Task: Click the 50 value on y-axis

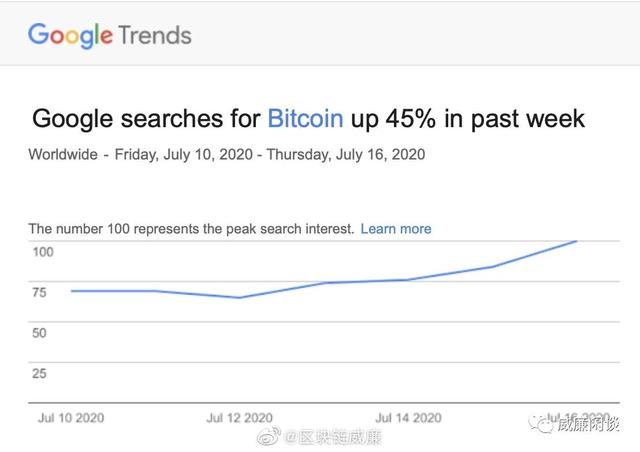Action: (39, 333)
